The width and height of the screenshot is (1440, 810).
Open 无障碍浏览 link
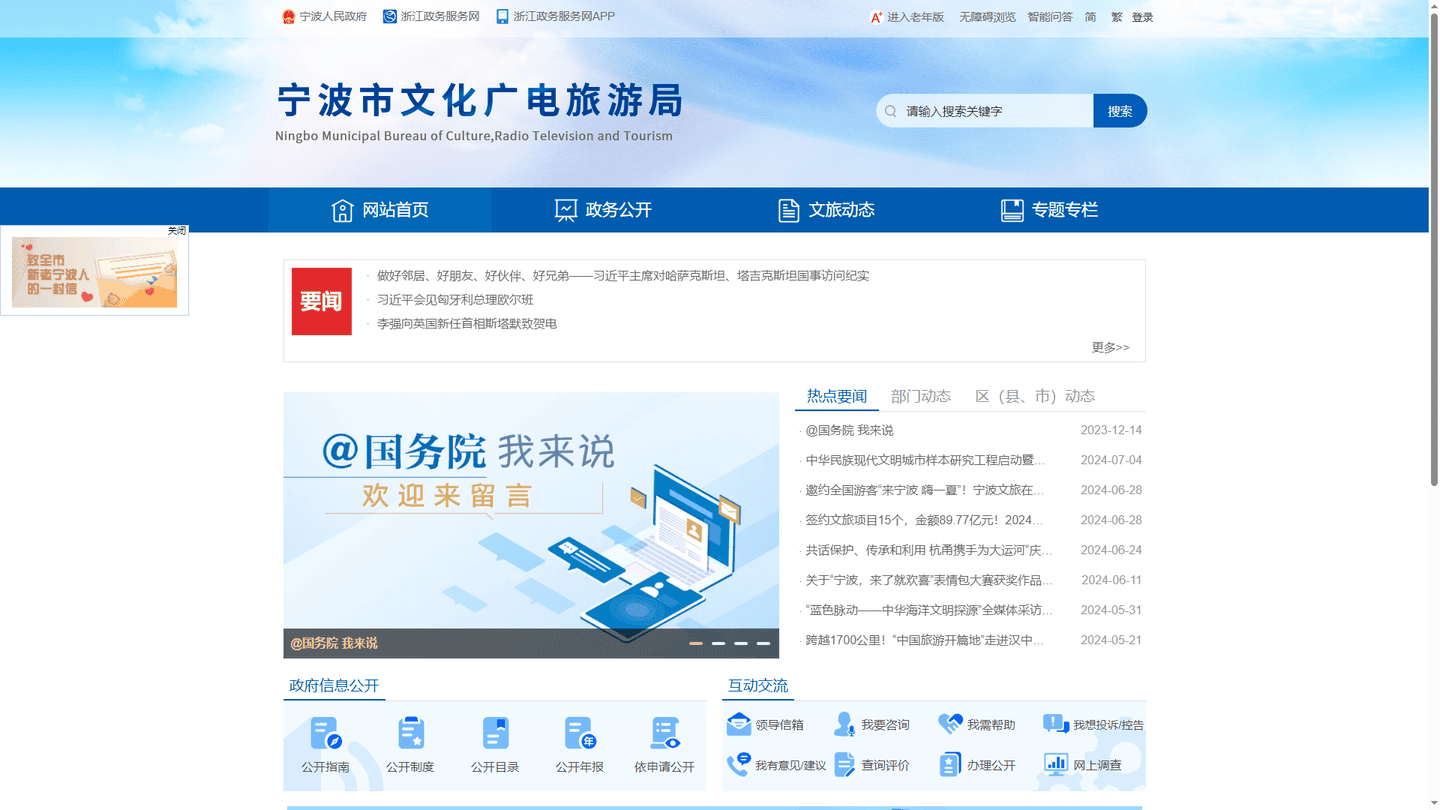987,17
